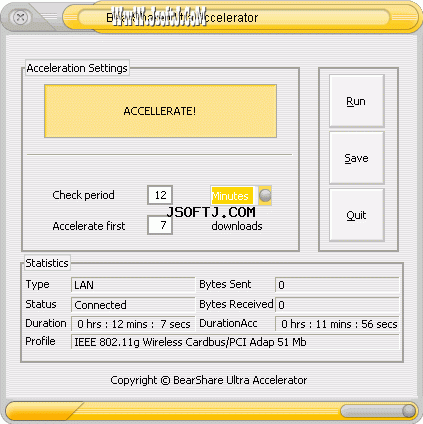423x424 pixels.
Task: Click the round X close icon
Action: click(x=20, y=17)
